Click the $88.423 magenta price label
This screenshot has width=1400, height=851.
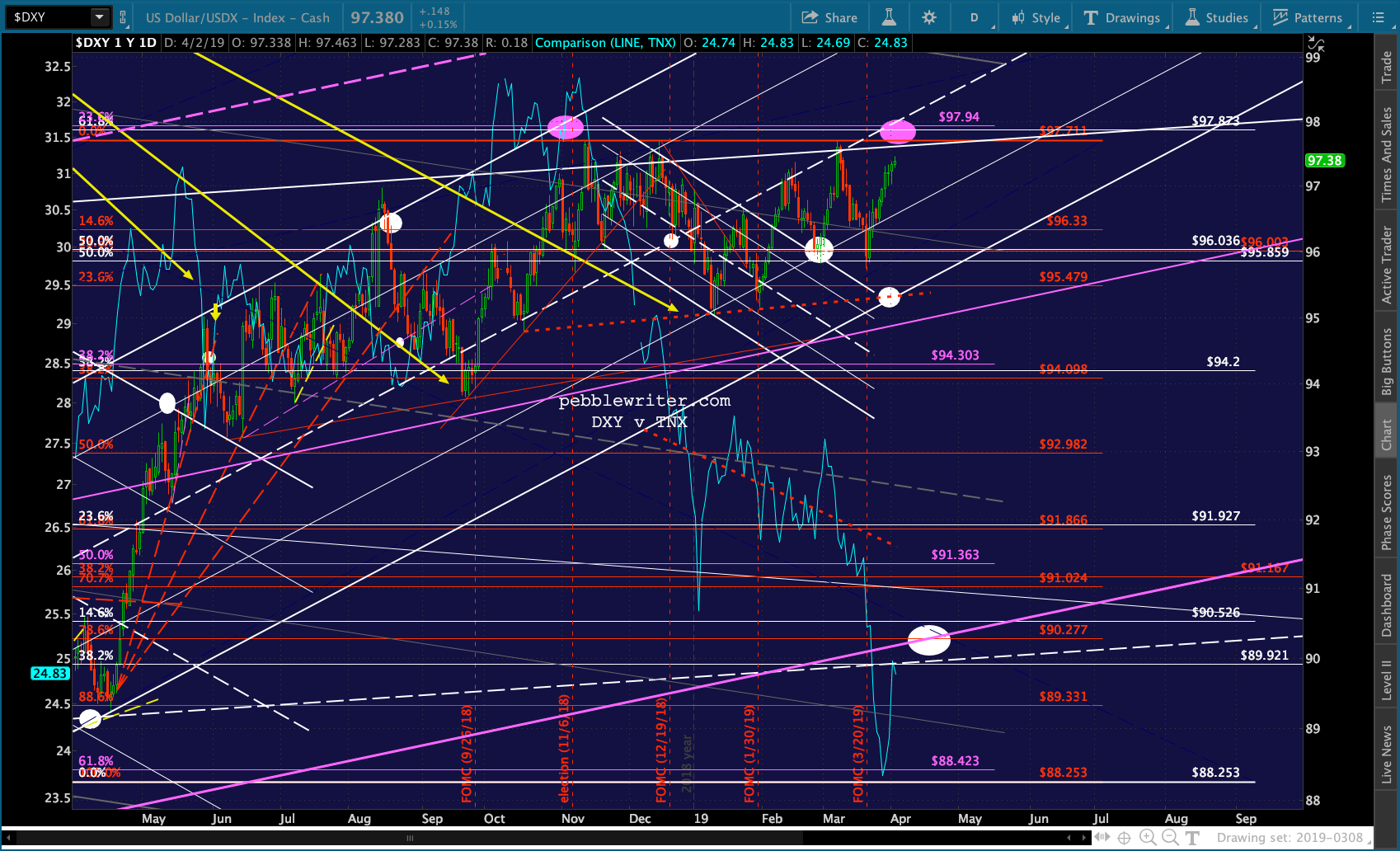point(955,761)
